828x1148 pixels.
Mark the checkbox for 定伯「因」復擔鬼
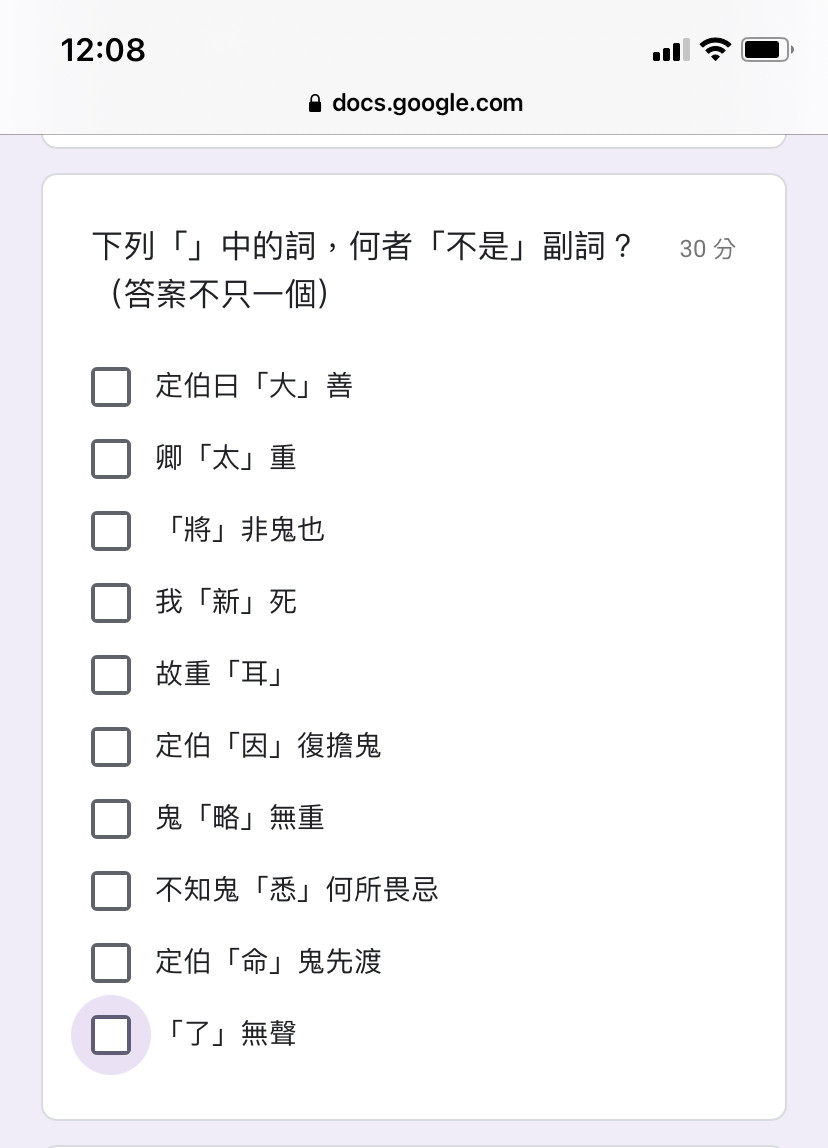tap(111, 747)
